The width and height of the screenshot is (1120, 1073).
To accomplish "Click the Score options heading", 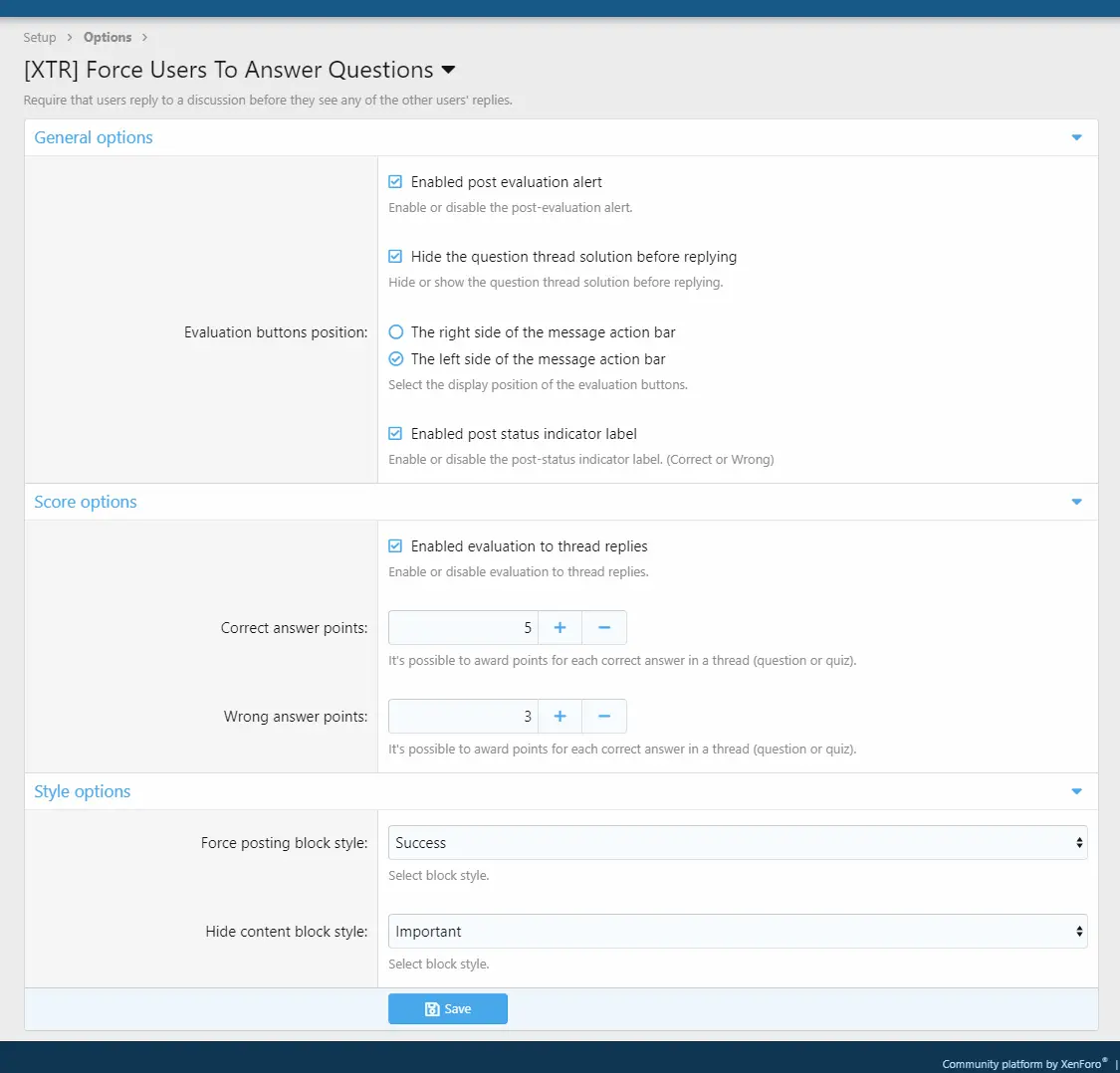I will [x=85, y=502].
